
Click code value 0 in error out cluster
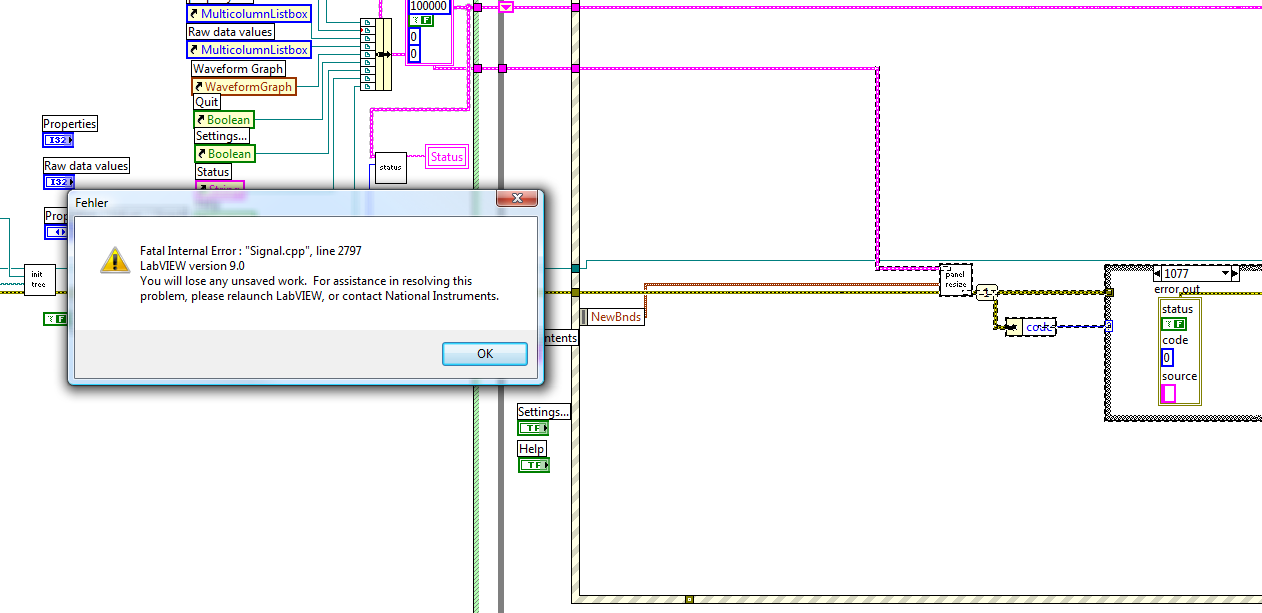pyautogui.click(x=1167, y=358)
